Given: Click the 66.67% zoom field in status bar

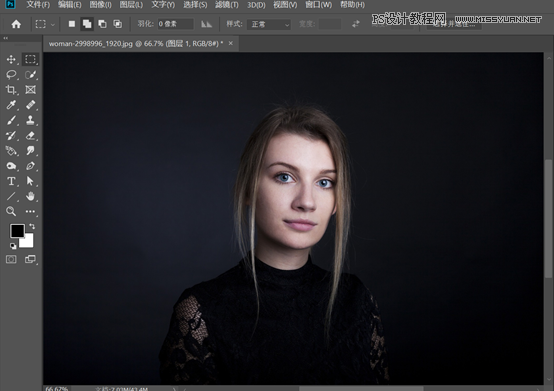Looking at the screenshot, I should click(x=57, y=389).
